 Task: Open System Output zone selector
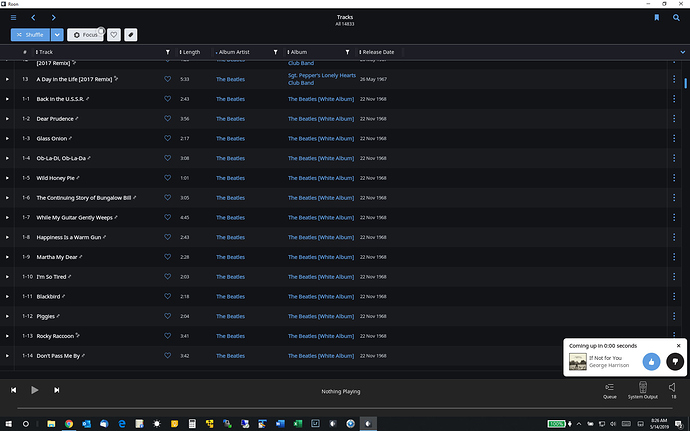point(642,390)
